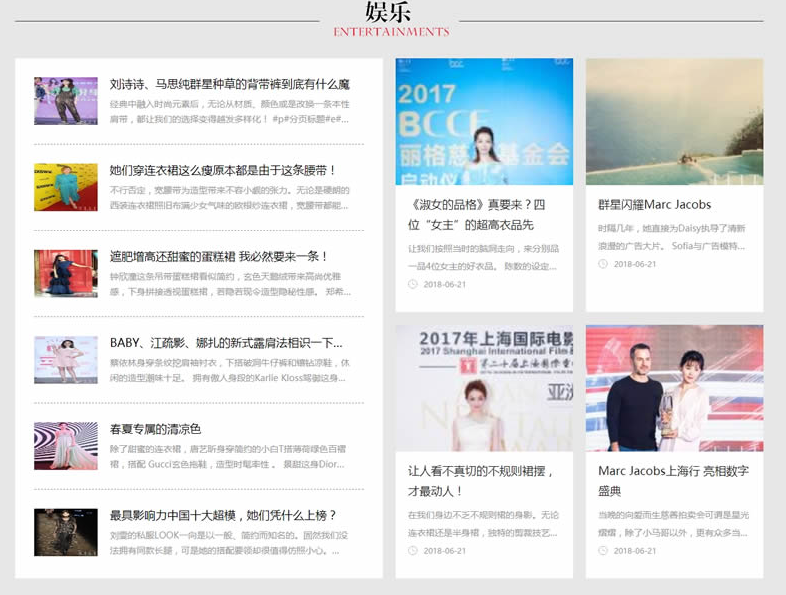
Task: Click thumbnail of BABY 露肩法 article
Action: click(66, 359)
